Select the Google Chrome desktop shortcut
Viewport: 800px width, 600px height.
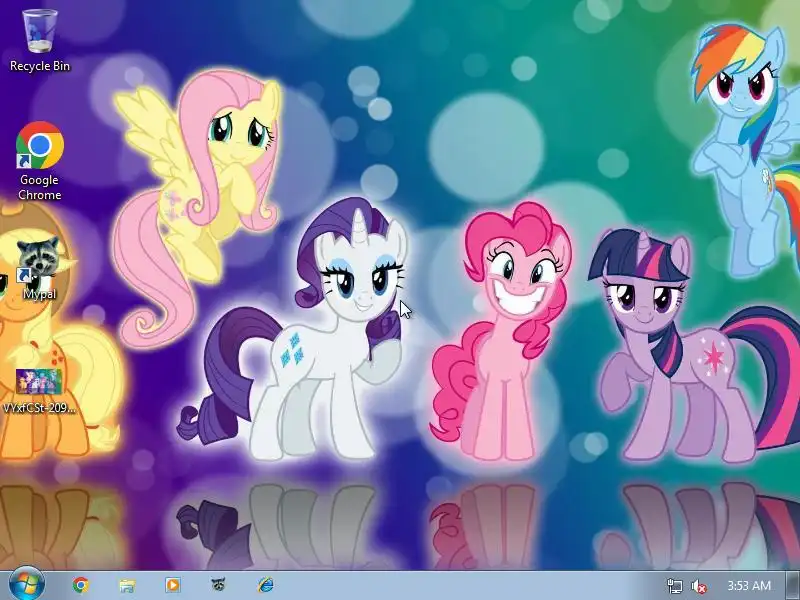point(40,161)
